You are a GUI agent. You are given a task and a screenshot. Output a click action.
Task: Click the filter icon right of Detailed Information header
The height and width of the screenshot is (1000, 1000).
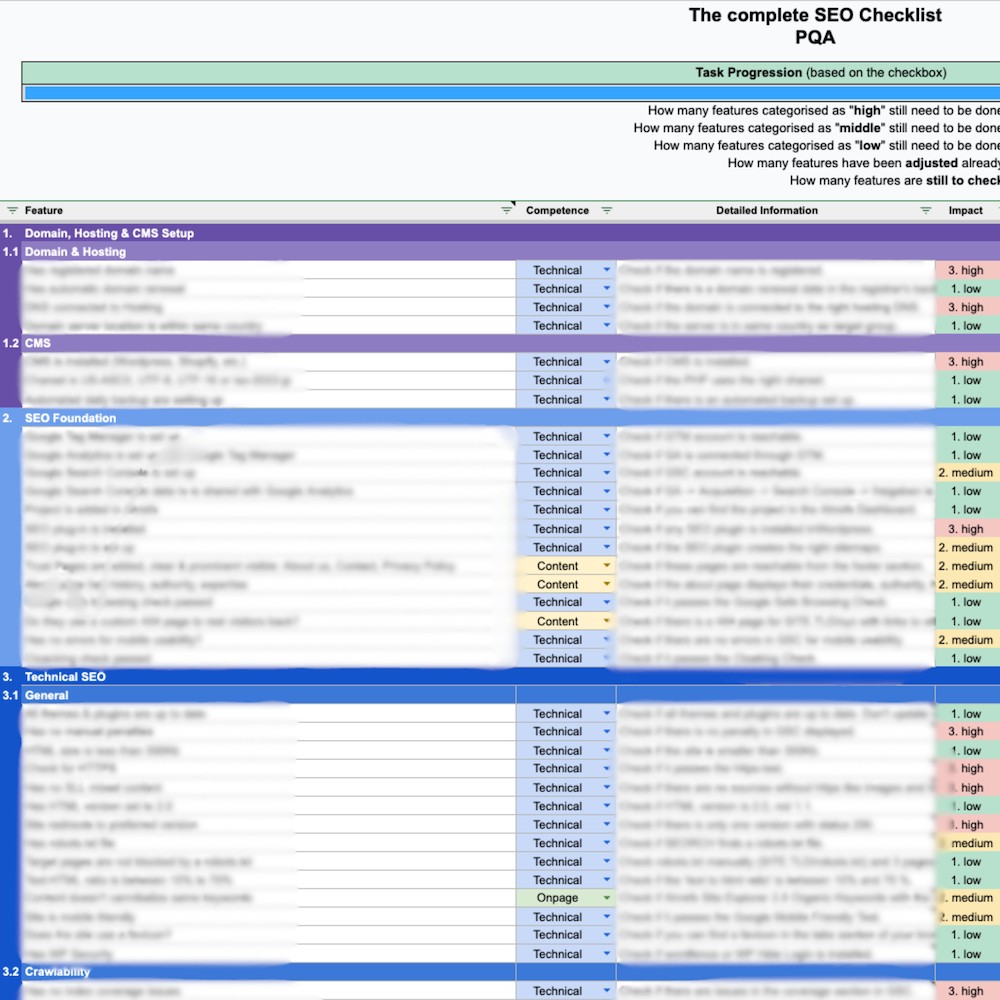[925, 210]
